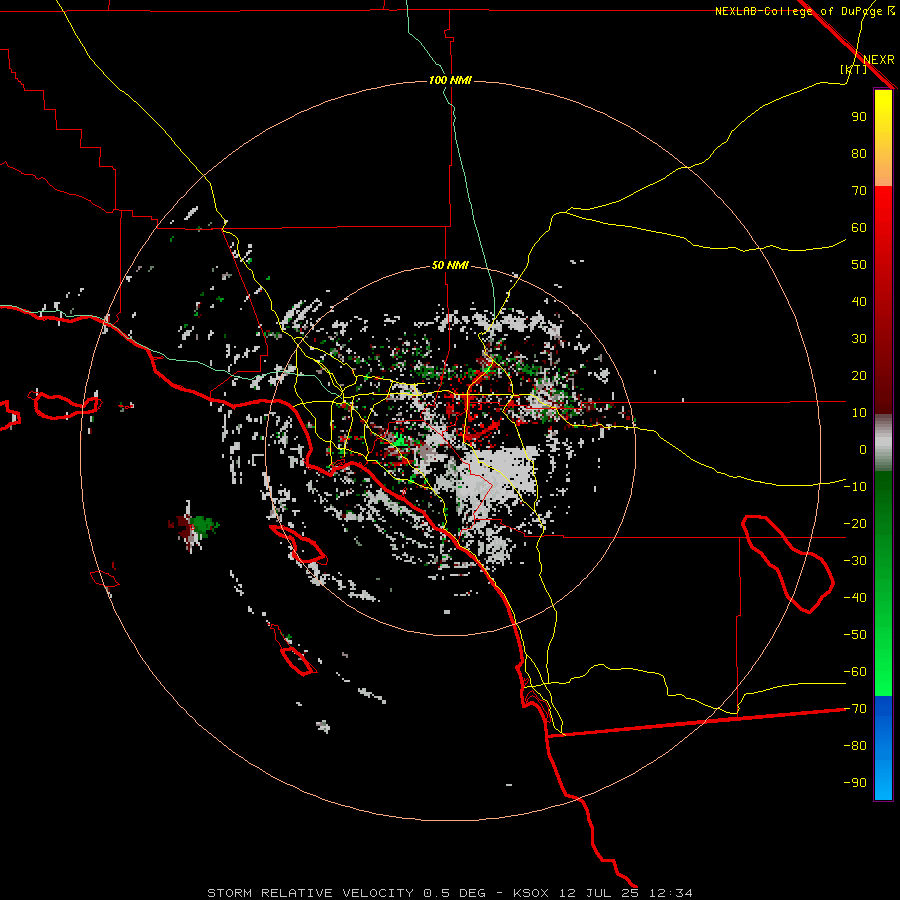Image resolution: width=900 pixels, height=900 pixels.
Task: Click the -10 value on the velocity scale
Action: coord(855,487)
